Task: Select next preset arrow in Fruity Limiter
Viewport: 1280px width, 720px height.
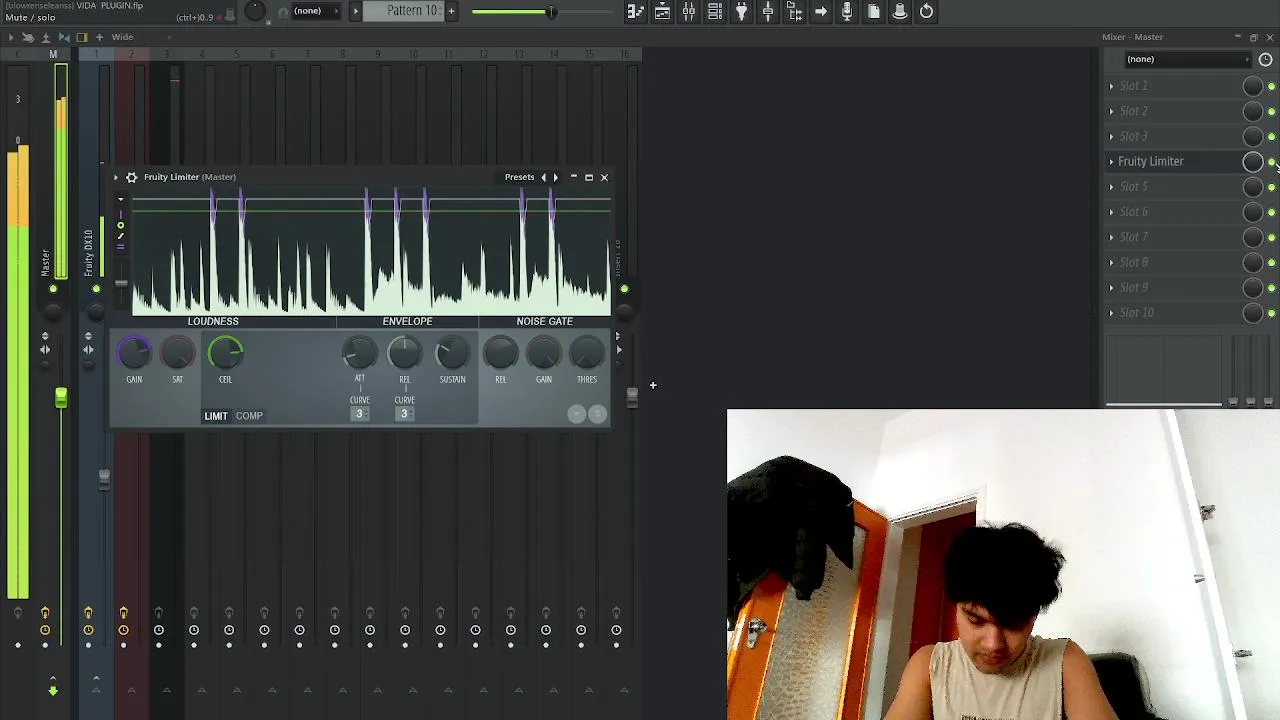Action: tap(556, 177)
